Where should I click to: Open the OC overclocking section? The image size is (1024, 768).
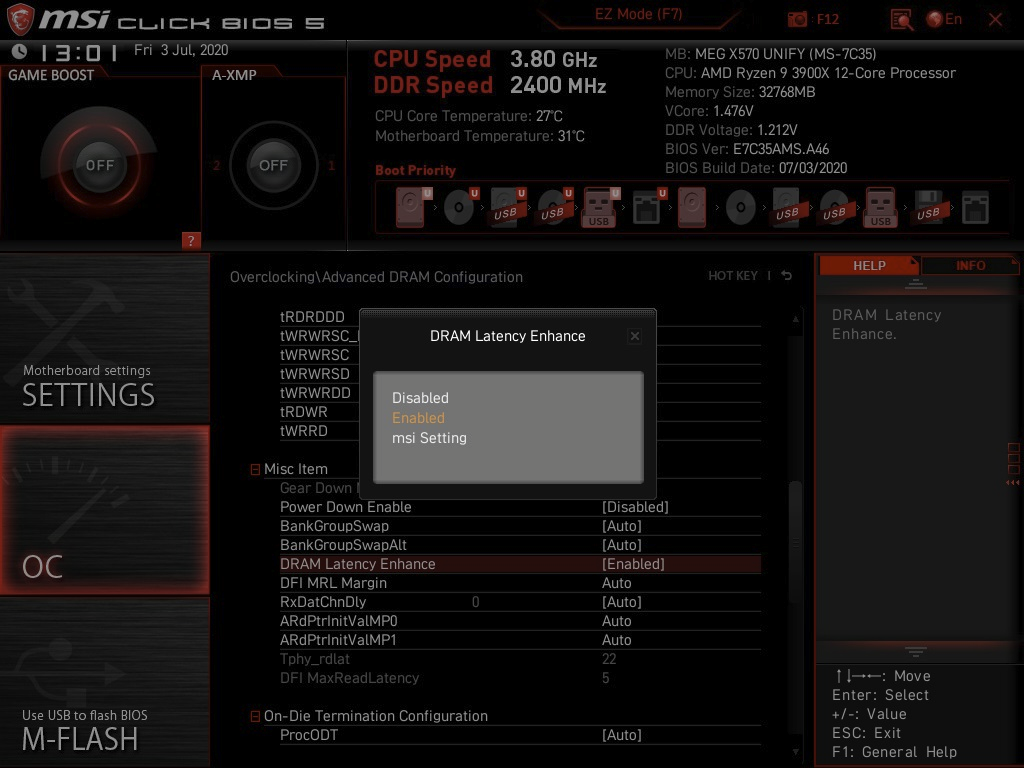[104, 510]
